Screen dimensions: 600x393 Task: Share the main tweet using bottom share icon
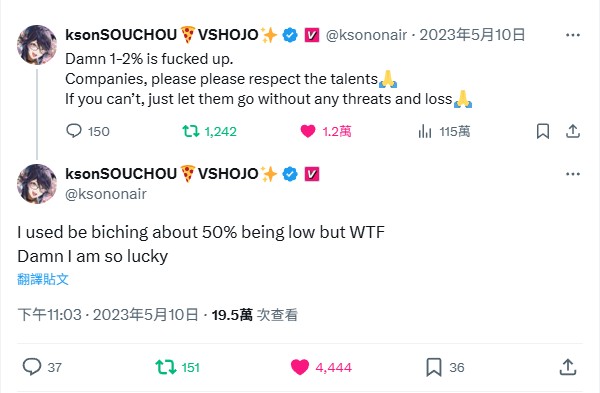pos(568,367)
